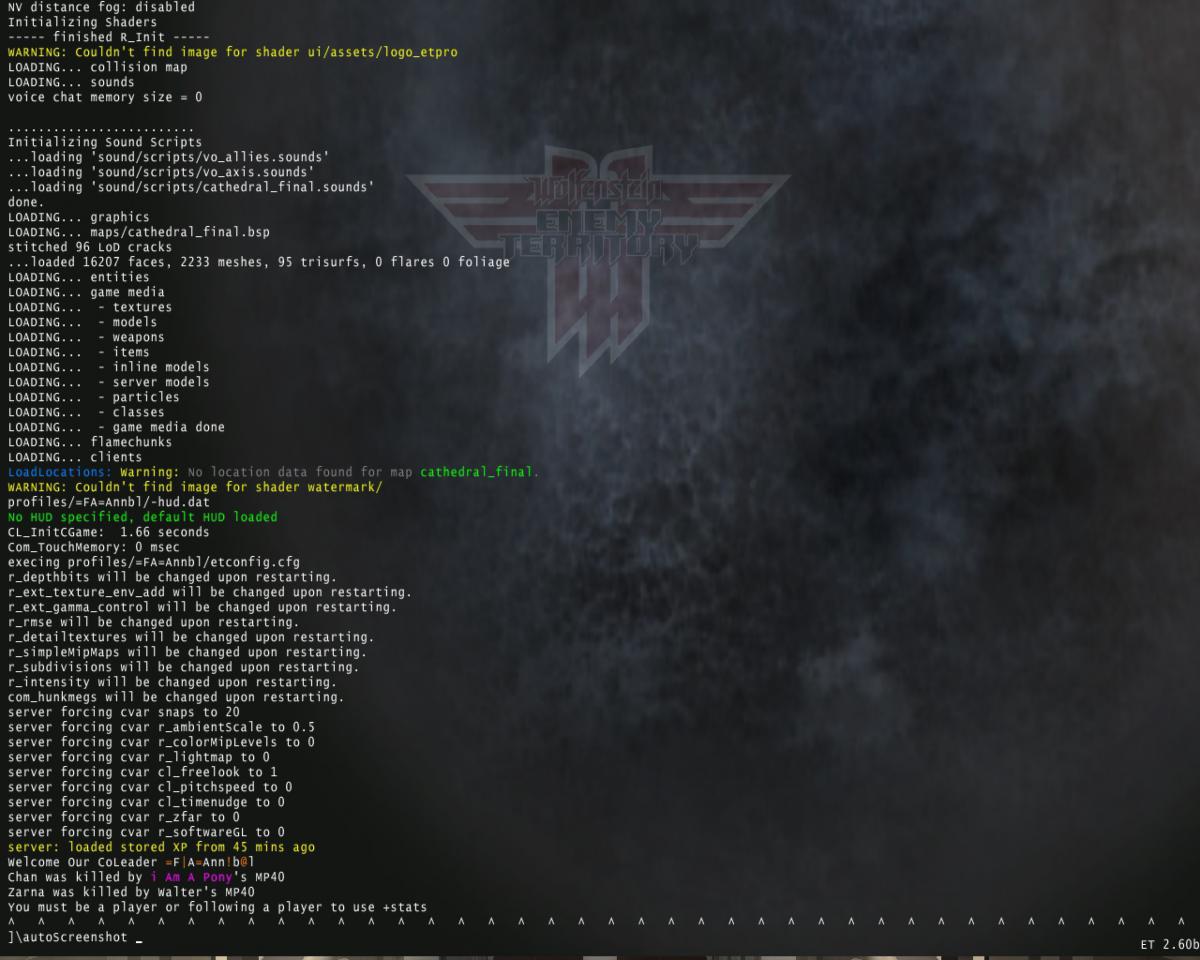The width and height of the screenshot is (1200, 960).
Task: Click the LoadLocations warning line
Action: click(x=273, y=472)
